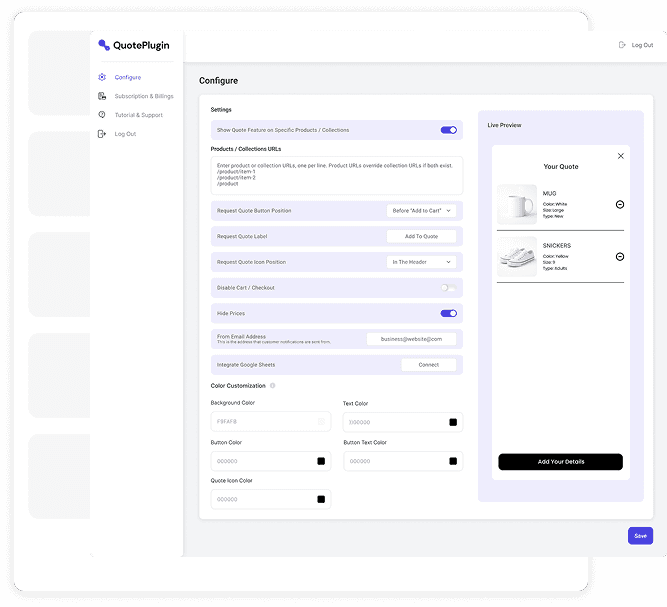Edit the Quote Icon Color hex field
The height and width of the screenshot is (607, 667).
point(271,499)
